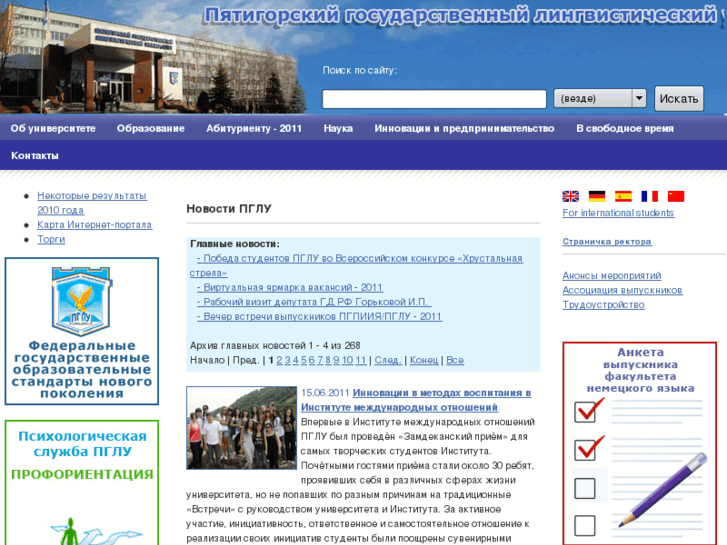Open Виртуальная ярмарка вакансий - 2011 link
727x545 pixels.
tap(290, 288)
